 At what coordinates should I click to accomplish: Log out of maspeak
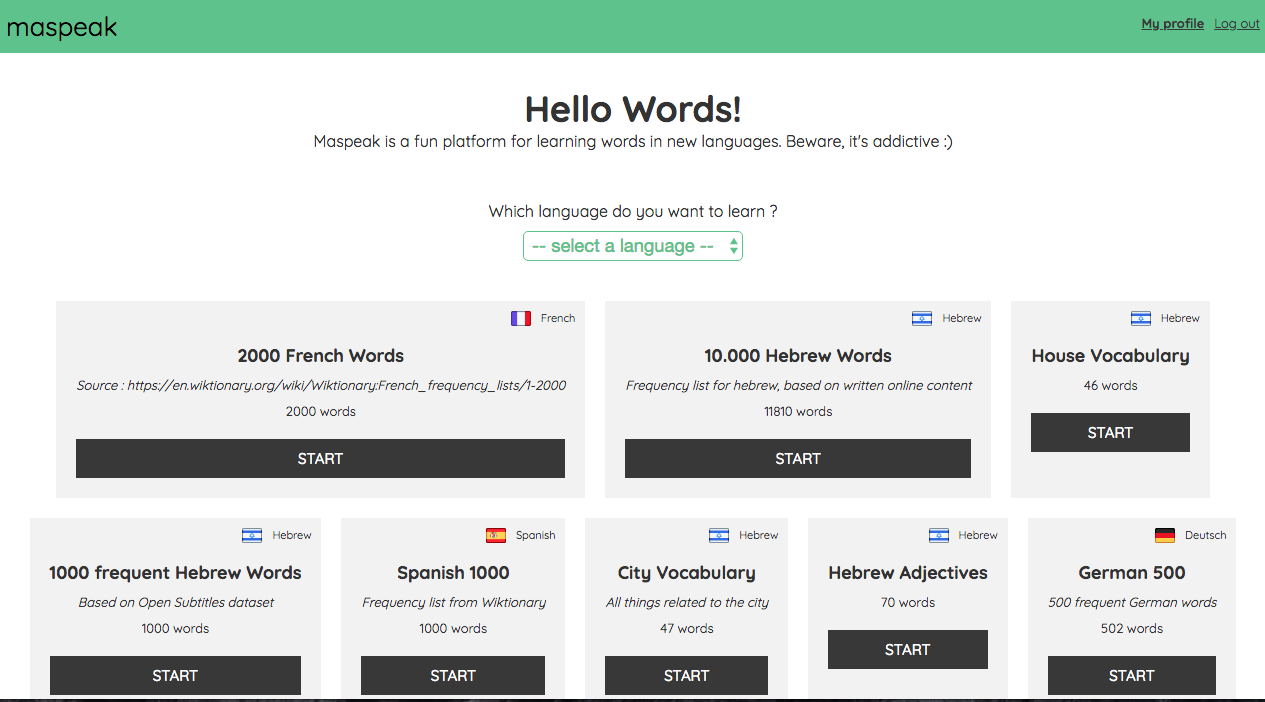click(1237, 24)
